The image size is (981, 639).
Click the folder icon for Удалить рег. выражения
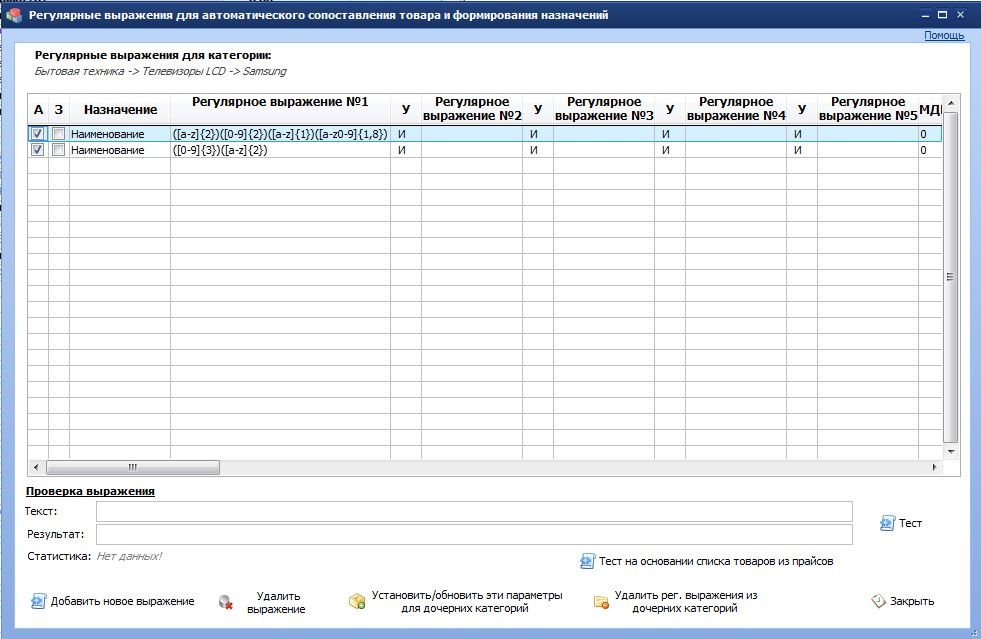click(601, 602)
